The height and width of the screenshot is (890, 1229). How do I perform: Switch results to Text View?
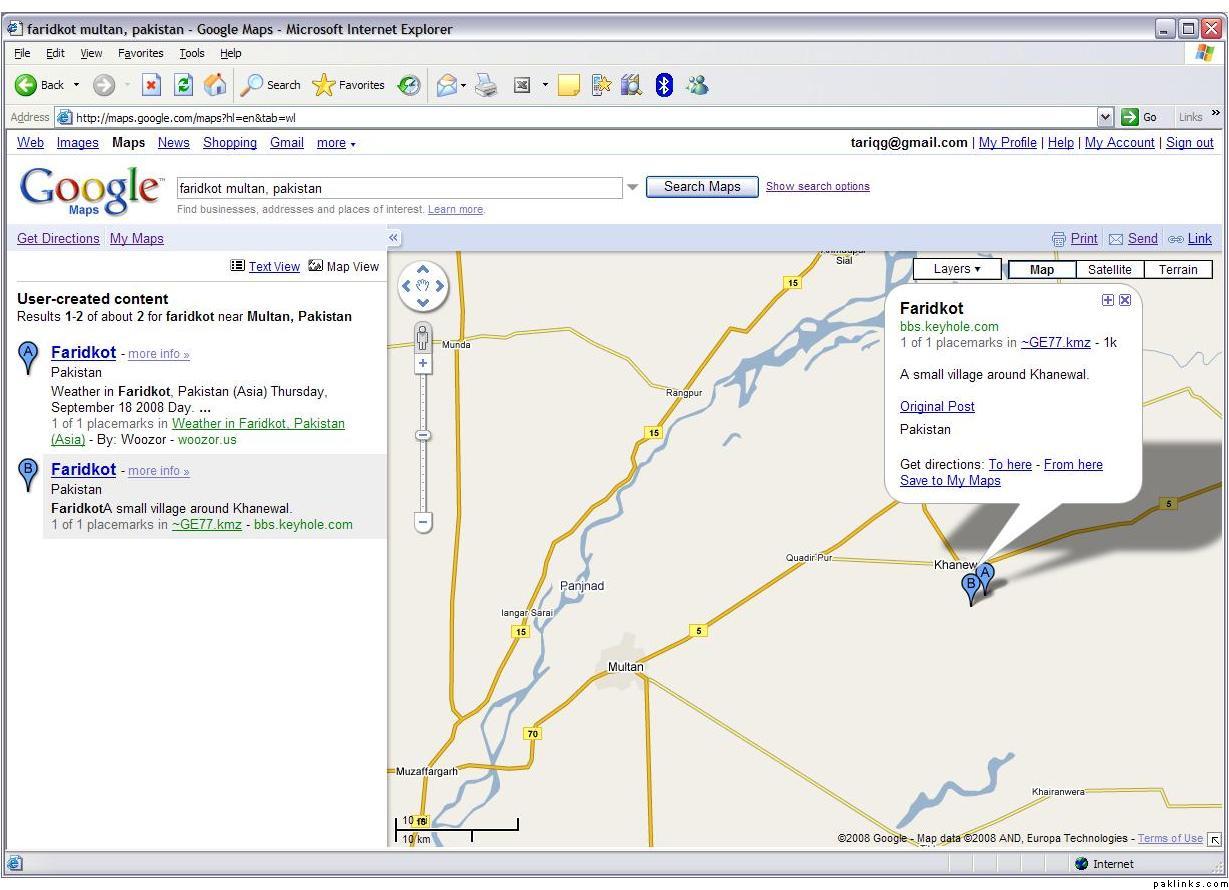tap(273, 266)
